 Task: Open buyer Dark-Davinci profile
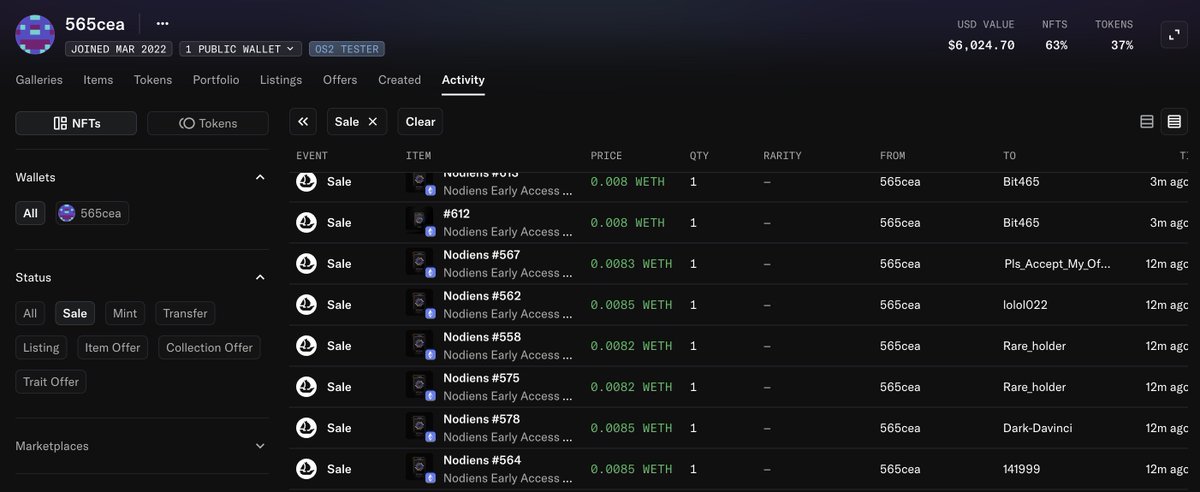click(1039, 428)
